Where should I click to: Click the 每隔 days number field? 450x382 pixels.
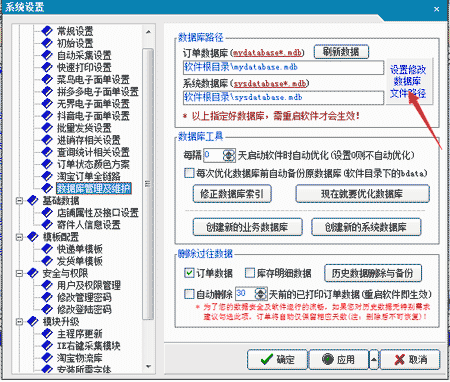tap(213, 155)
